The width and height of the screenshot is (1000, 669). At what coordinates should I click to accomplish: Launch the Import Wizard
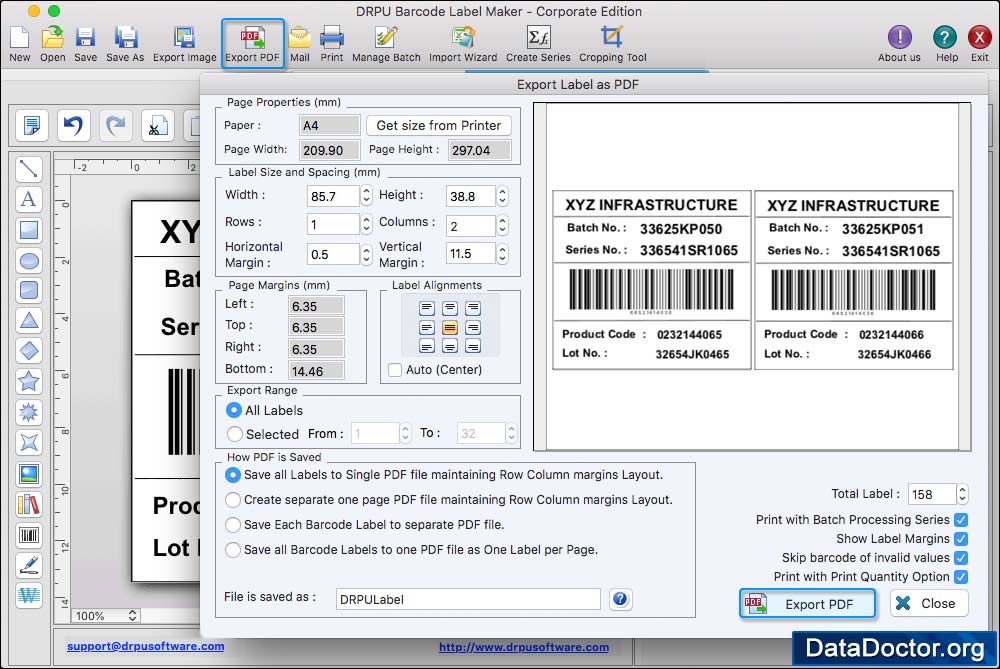click(463, 44)
